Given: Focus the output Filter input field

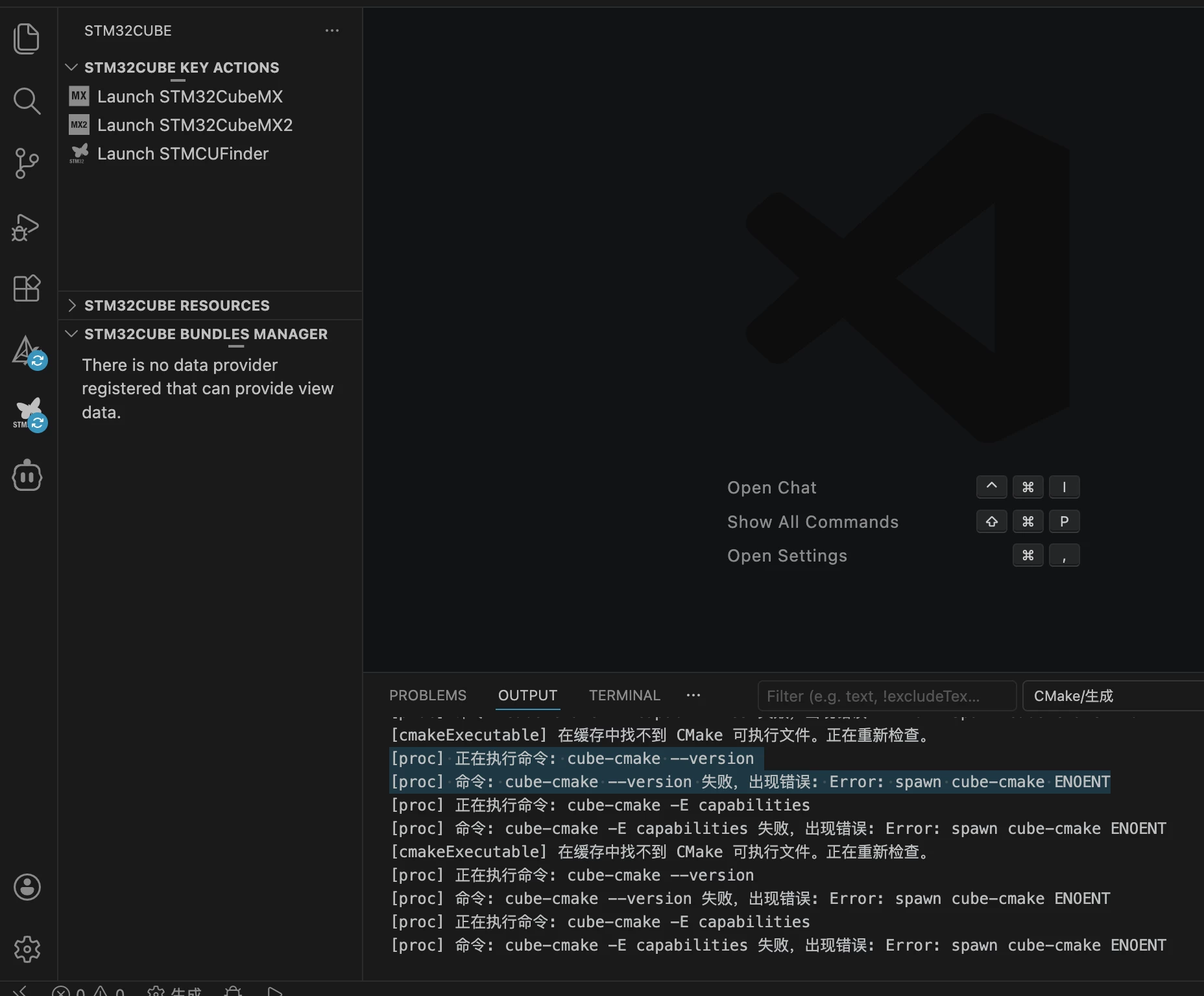Looking at the screenshot, I should point(887,696).
